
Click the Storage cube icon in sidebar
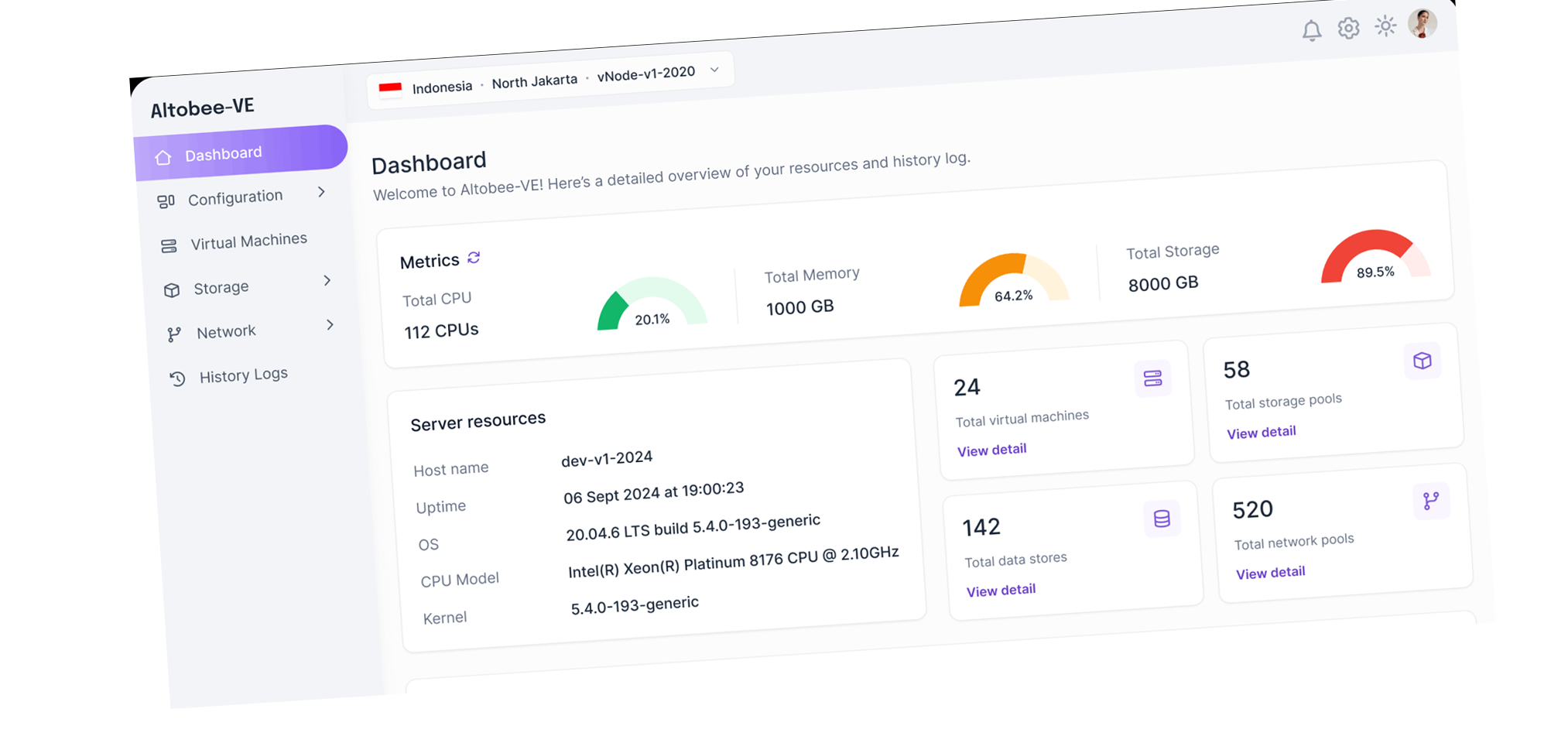click(x=172, y=290)
